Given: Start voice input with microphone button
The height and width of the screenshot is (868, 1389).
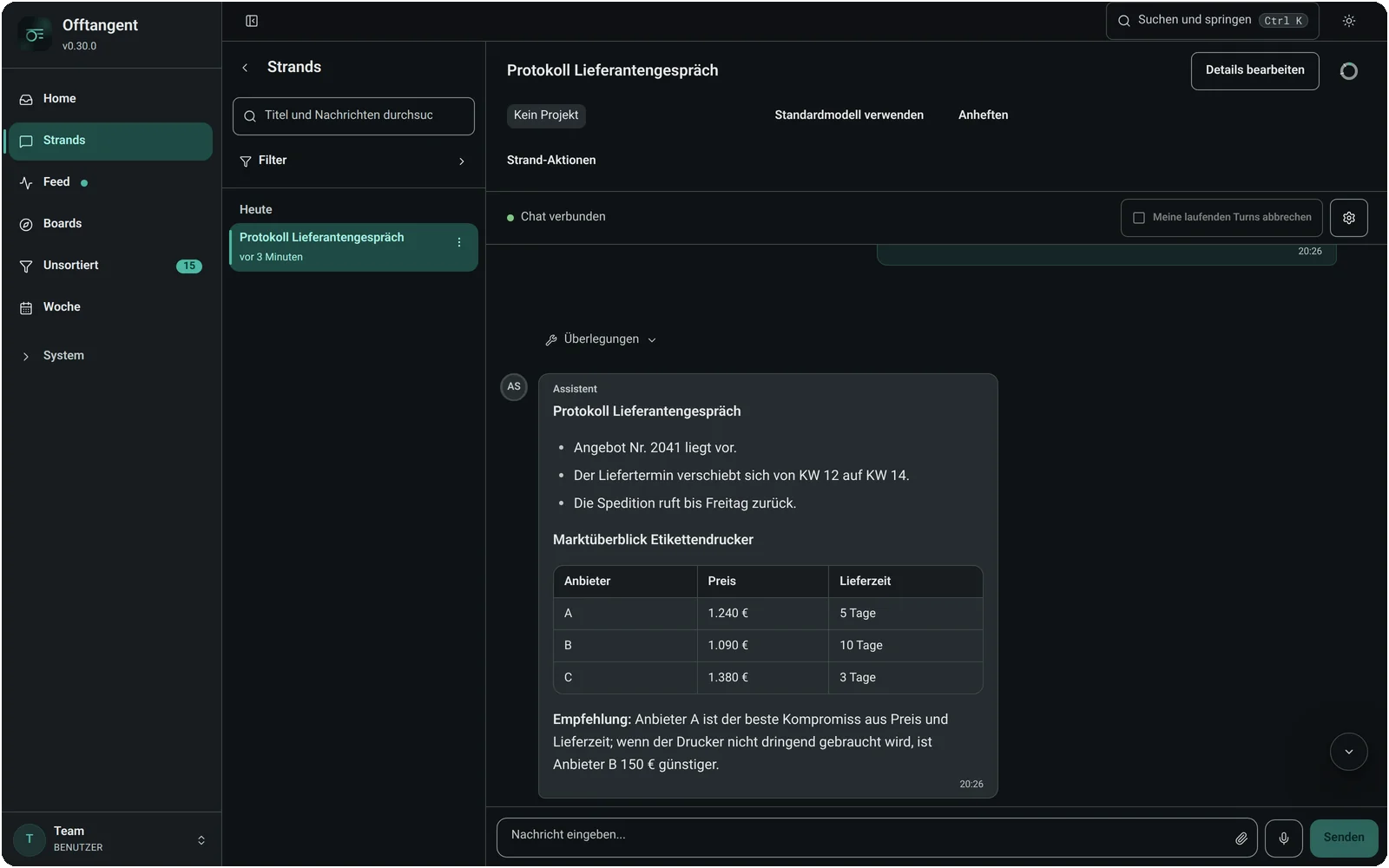Looking at the screenshot, I should tap(1284, 838).
